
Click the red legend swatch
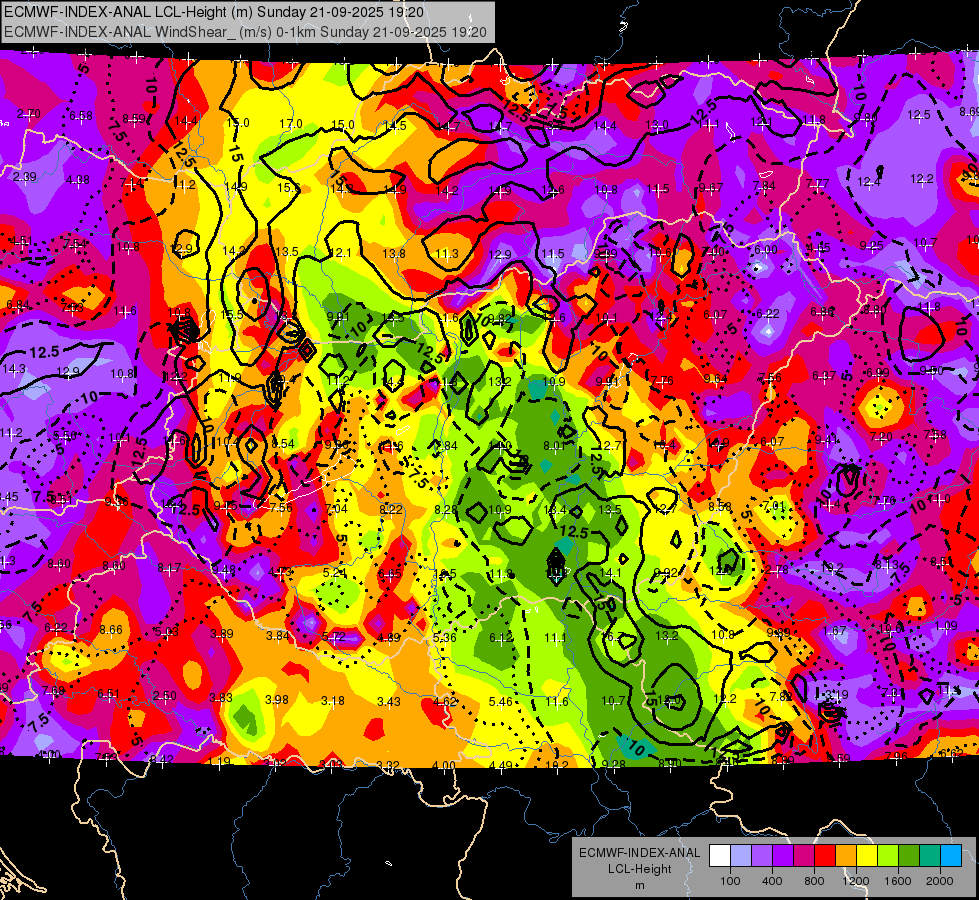pyautogui.click(x=825, y=856)
